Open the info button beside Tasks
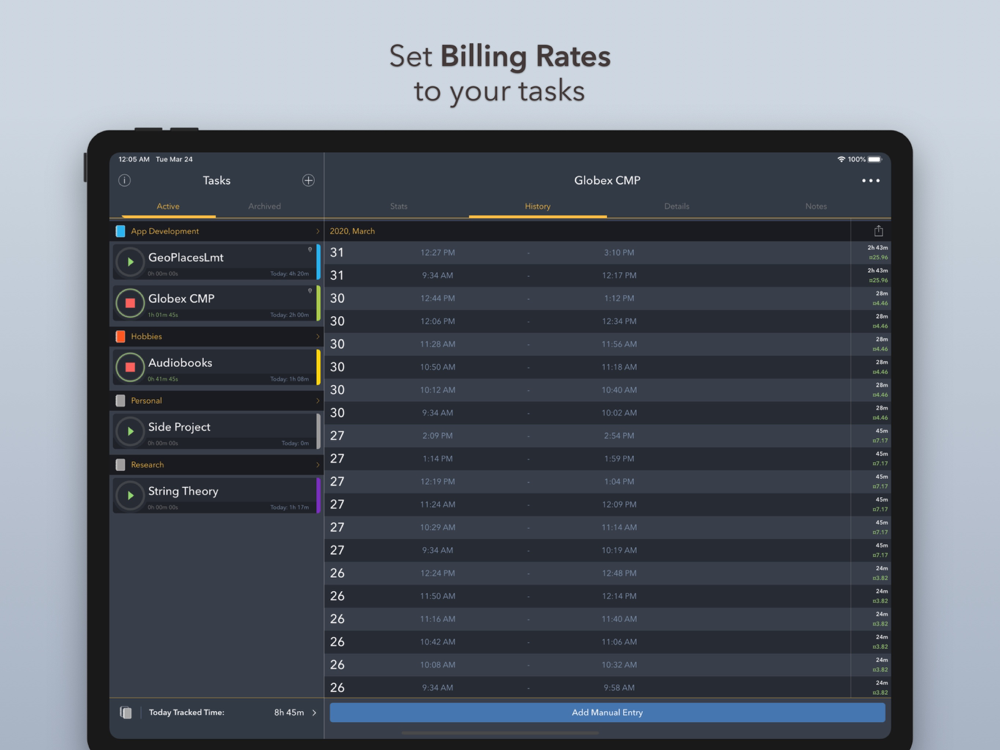Viewport: 1000px width, 750px height. 124,180
